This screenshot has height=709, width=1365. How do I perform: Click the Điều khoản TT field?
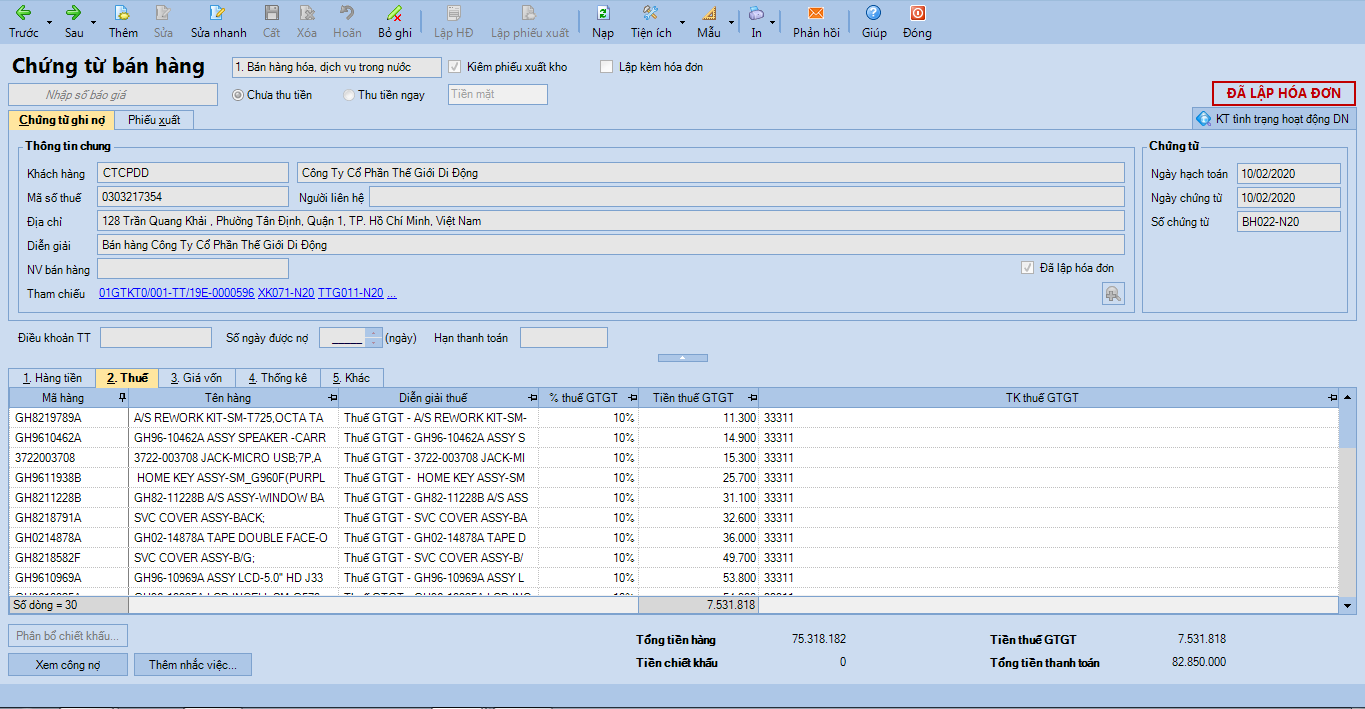156,338
